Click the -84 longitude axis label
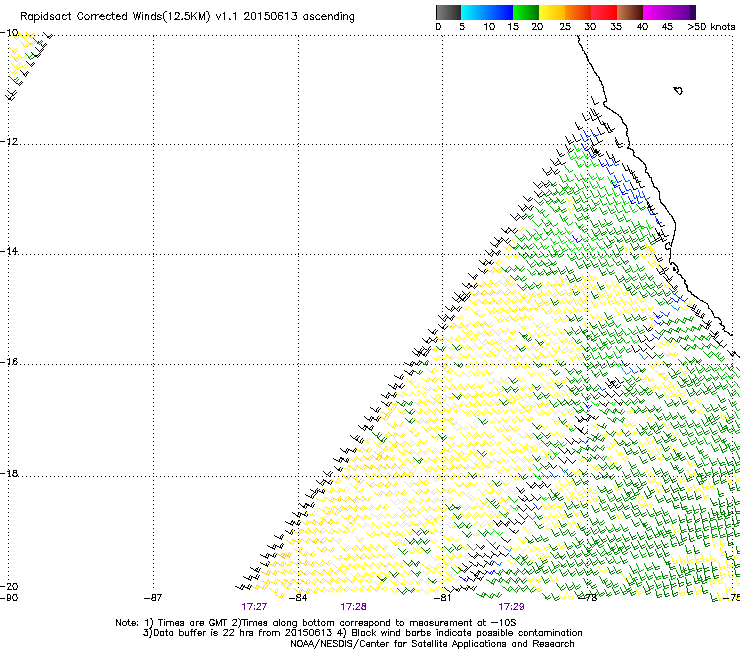The height and width of the screenshot is (650, 740). (298, 598)
